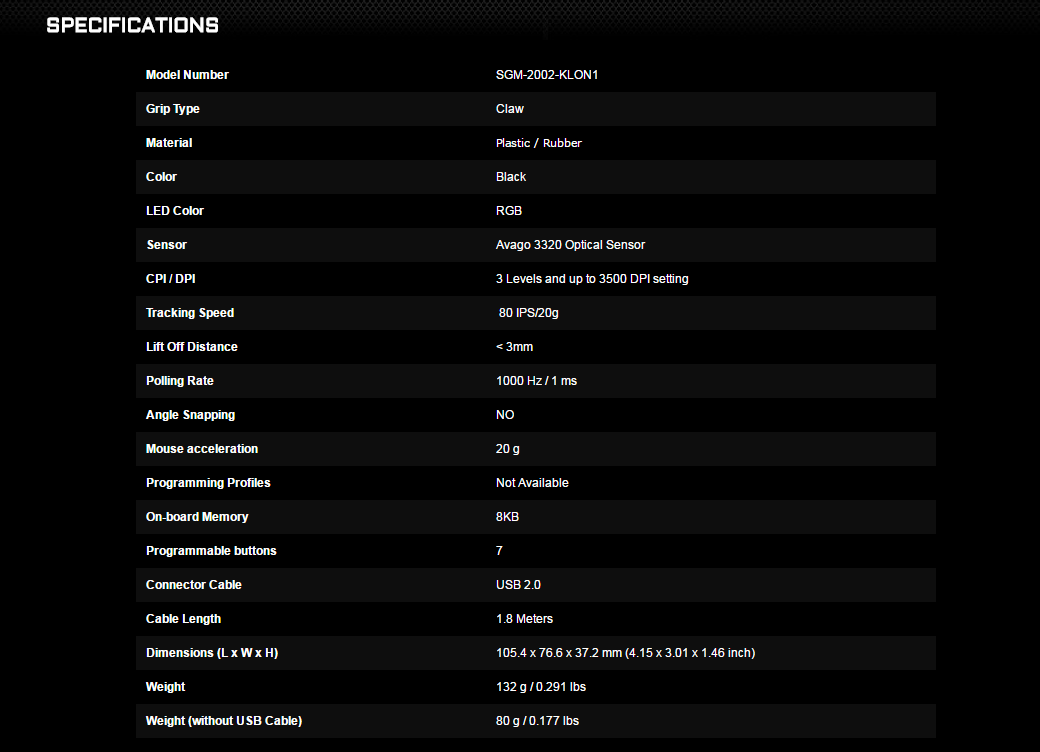
Task: Select the Programmable buttons label
Action: [211, 551]
